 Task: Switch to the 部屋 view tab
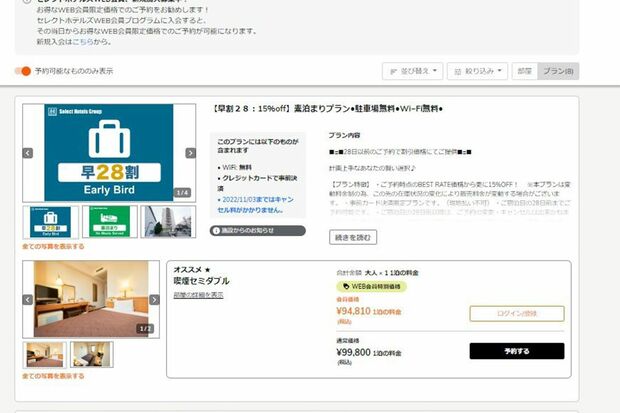coord(524,71)
